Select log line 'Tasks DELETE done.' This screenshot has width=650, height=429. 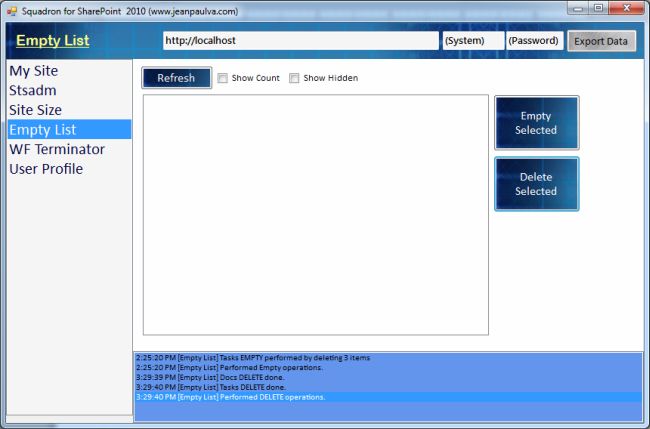pos(388,387)
